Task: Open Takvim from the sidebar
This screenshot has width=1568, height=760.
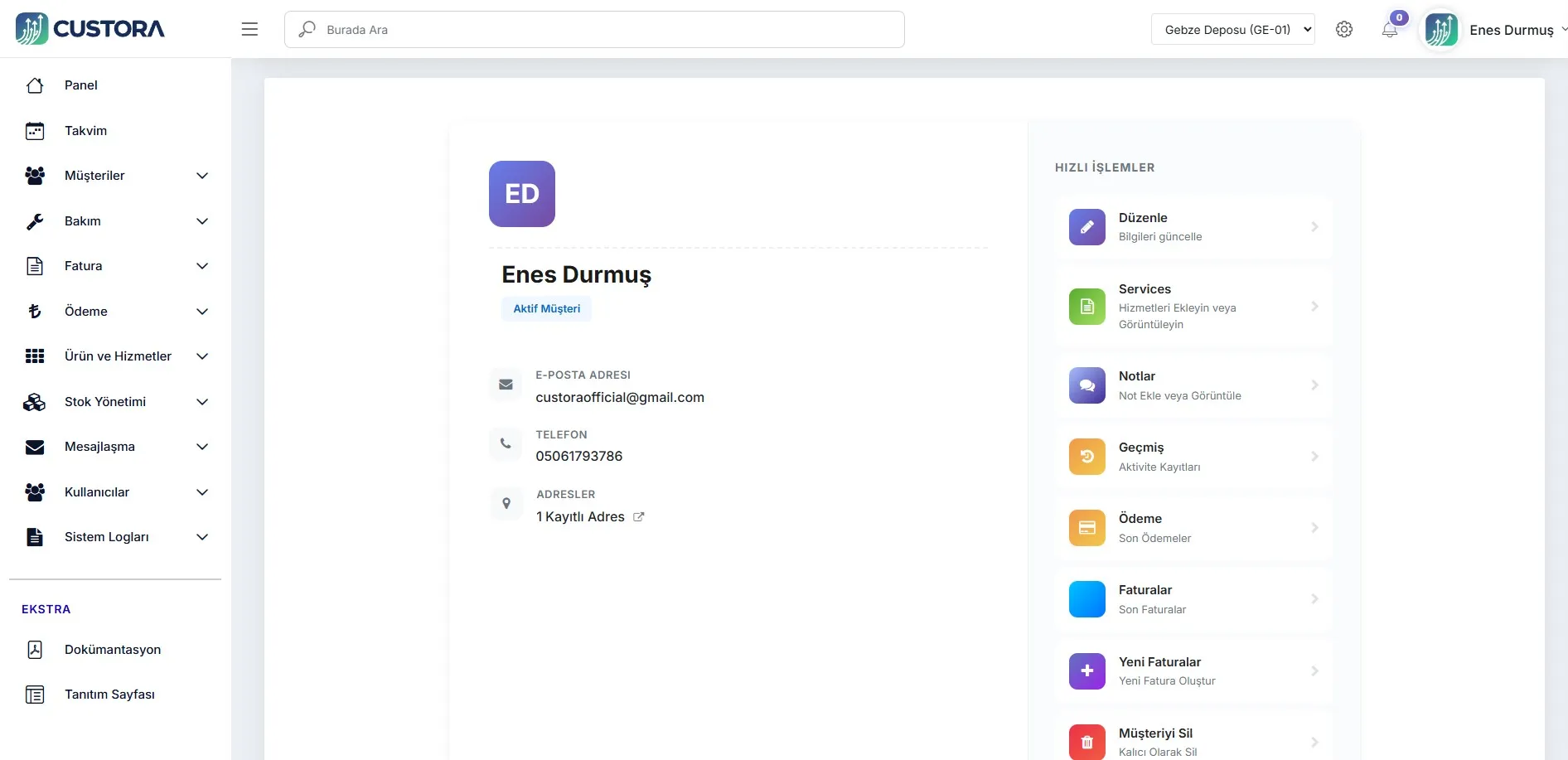Action: pyautogui.click(x=85, y=131)
